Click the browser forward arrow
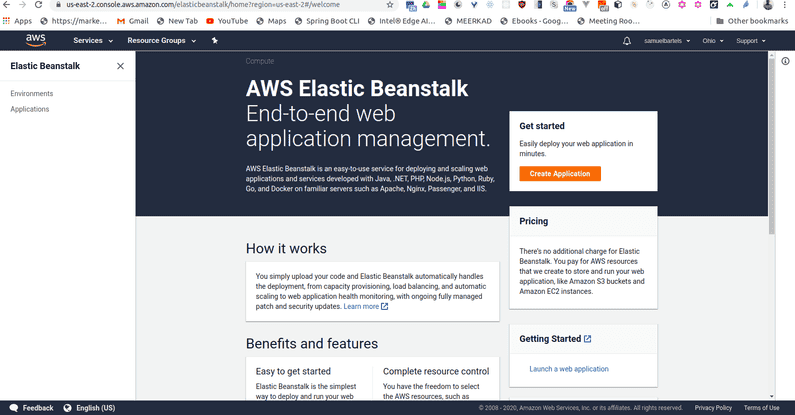 (x=22, y=5)
